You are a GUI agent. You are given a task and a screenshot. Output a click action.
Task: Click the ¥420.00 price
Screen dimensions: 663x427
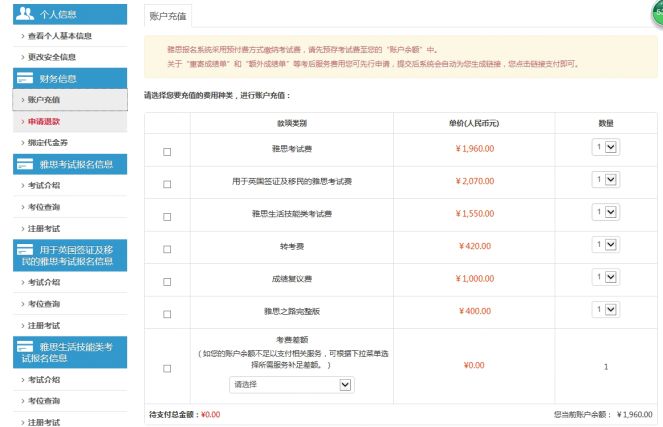[x=475, y=246]
